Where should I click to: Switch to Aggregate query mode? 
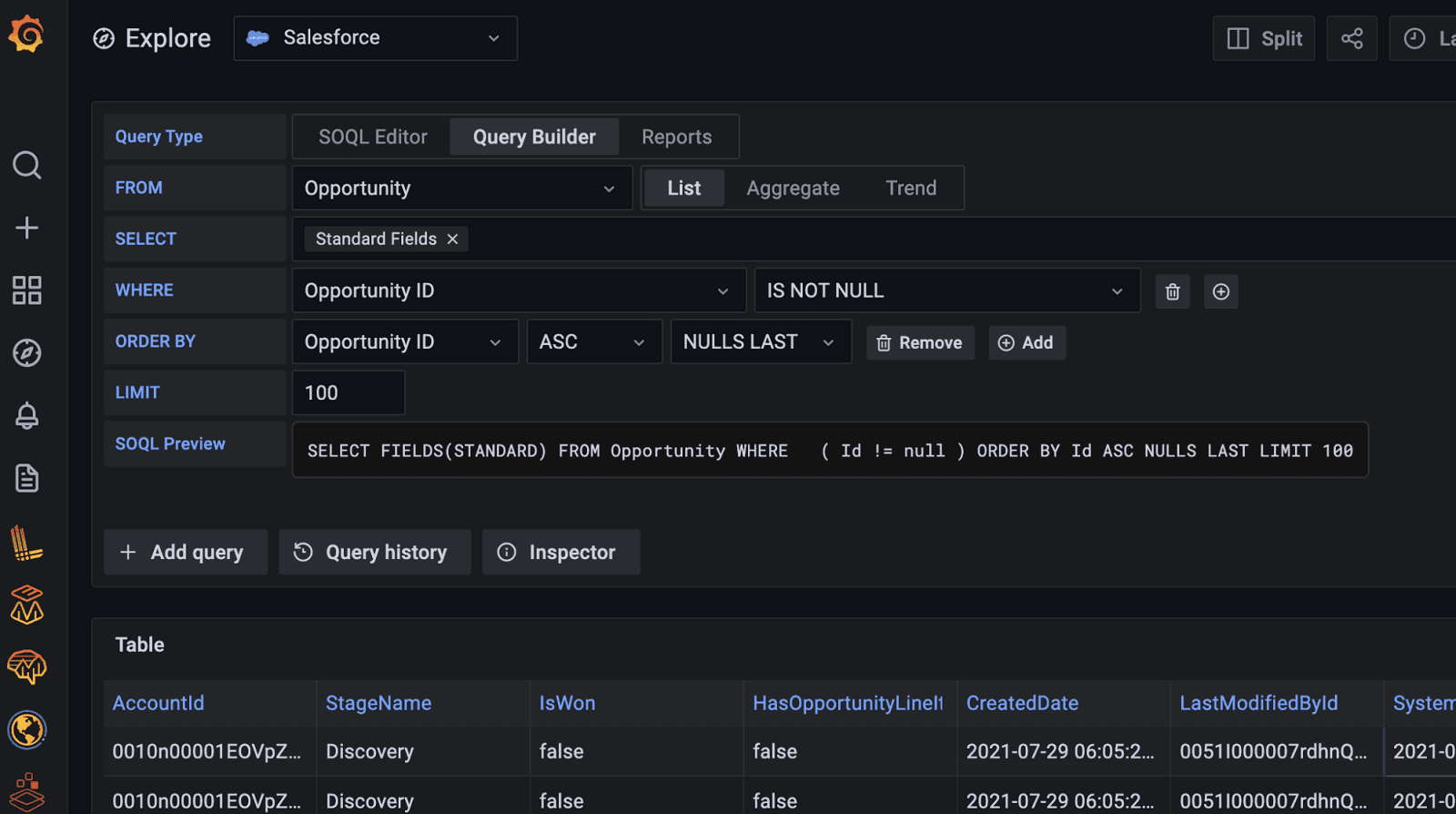click(794, 188)
